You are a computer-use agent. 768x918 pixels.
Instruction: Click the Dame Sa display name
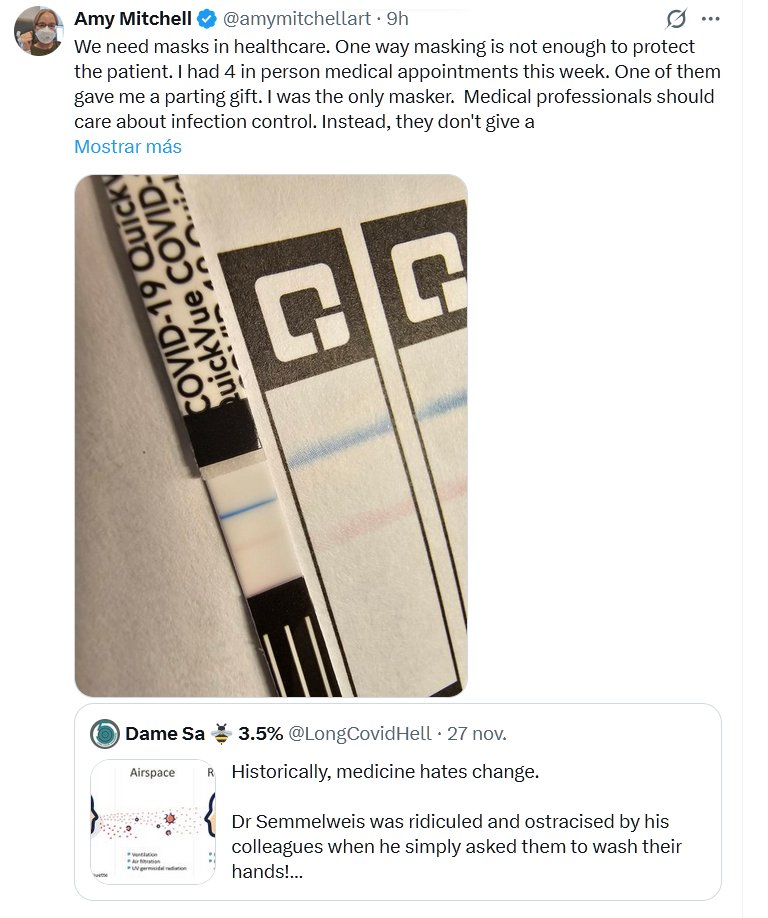(x=165, y=734)
